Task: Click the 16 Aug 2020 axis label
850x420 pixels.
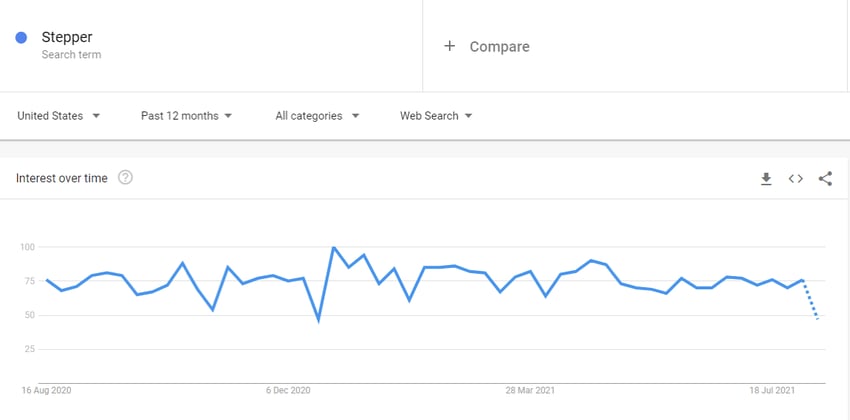Action: (x=47, y=390)
